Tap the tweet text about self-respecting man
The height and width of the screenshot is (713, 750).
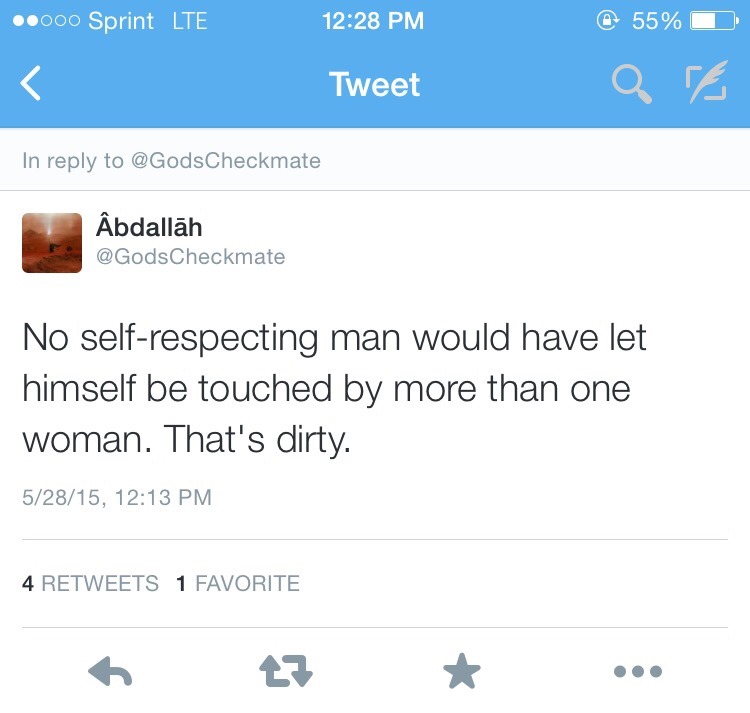334,388
